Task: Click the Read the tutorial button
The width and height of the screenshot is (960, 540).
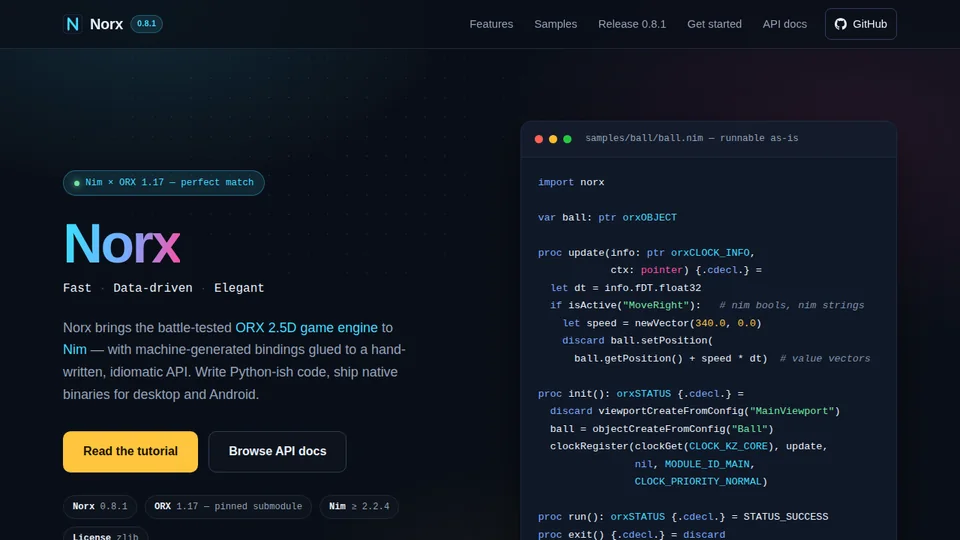Action: (x=130, y=451)
